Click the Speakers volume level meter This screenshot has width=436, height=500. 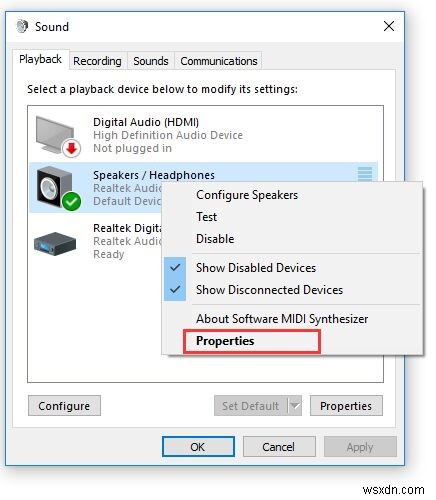(365, 174)
